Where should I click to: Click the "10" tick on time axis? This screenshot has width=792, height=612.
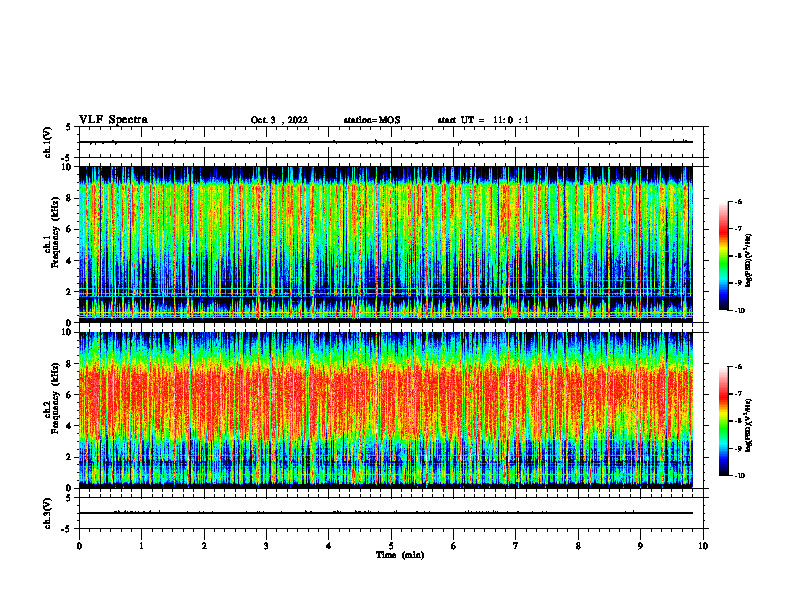coord(703,546)
